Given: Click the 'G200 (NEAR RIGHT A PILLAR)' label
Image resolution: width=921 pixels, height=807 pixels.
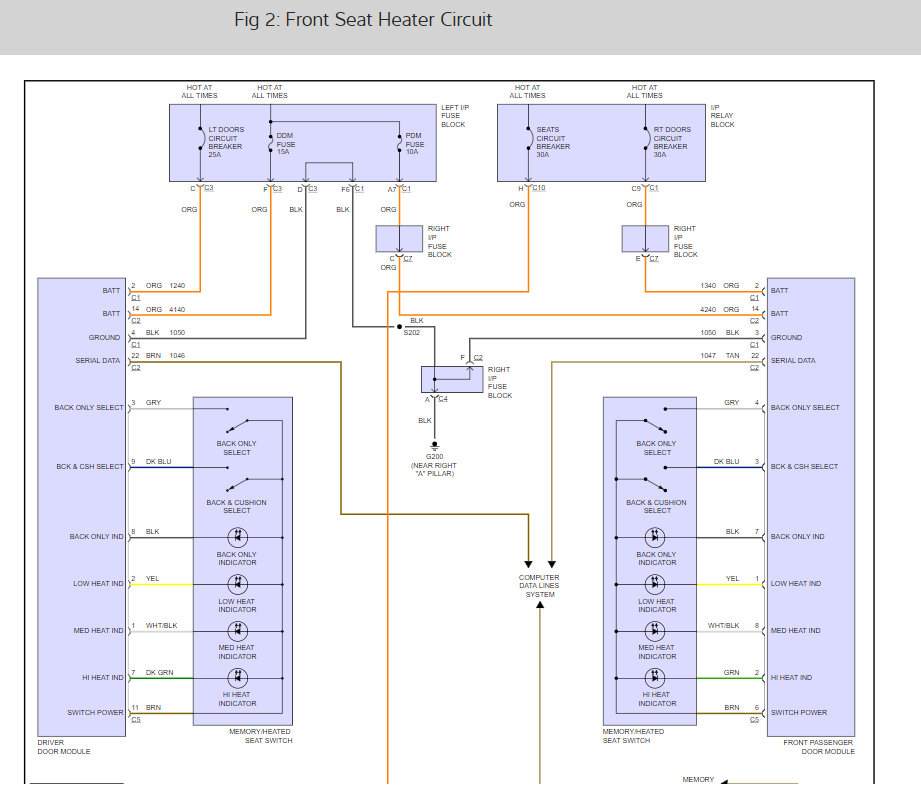Looking at the screenshot, I should pyautogui.click(x=434, y=465).
